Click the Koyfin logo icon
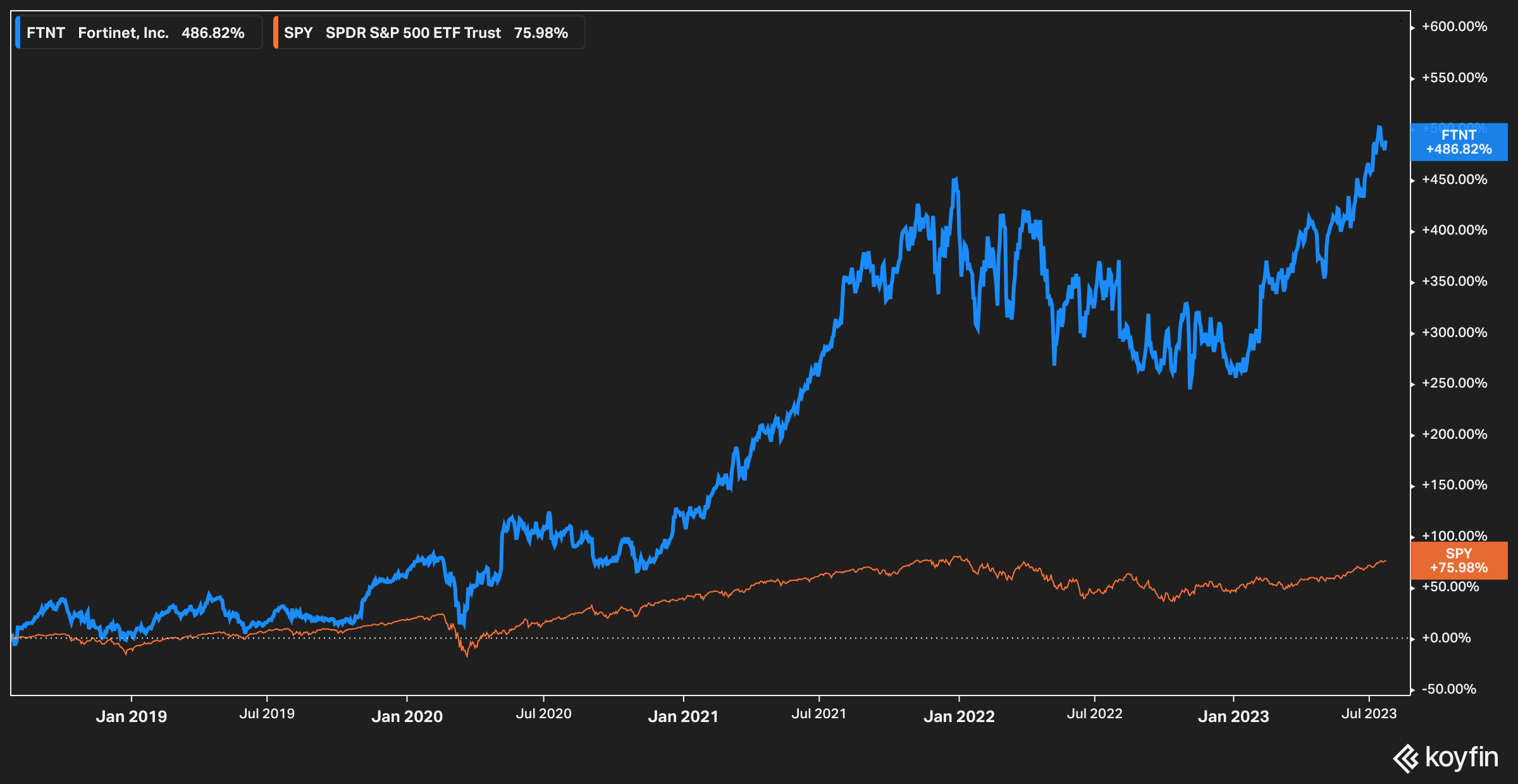1518x784 pixels. coord(1405,759)
